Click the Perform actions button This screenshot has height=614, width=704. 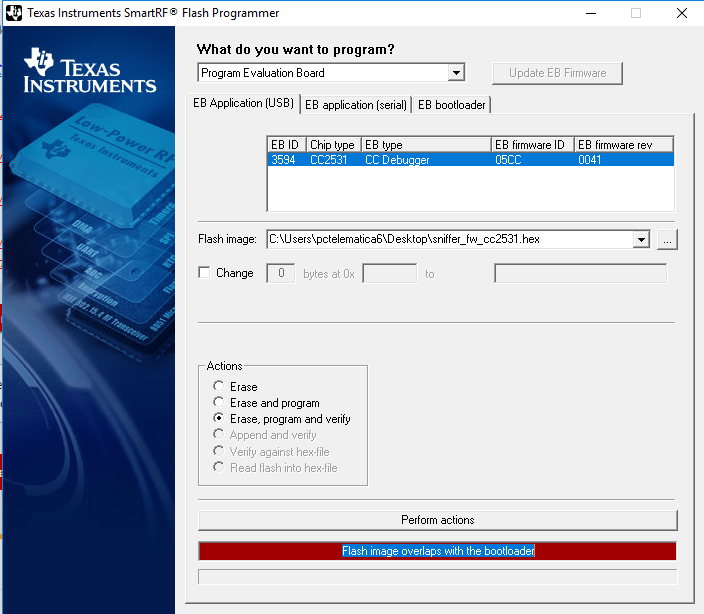(x=438, y=520)
